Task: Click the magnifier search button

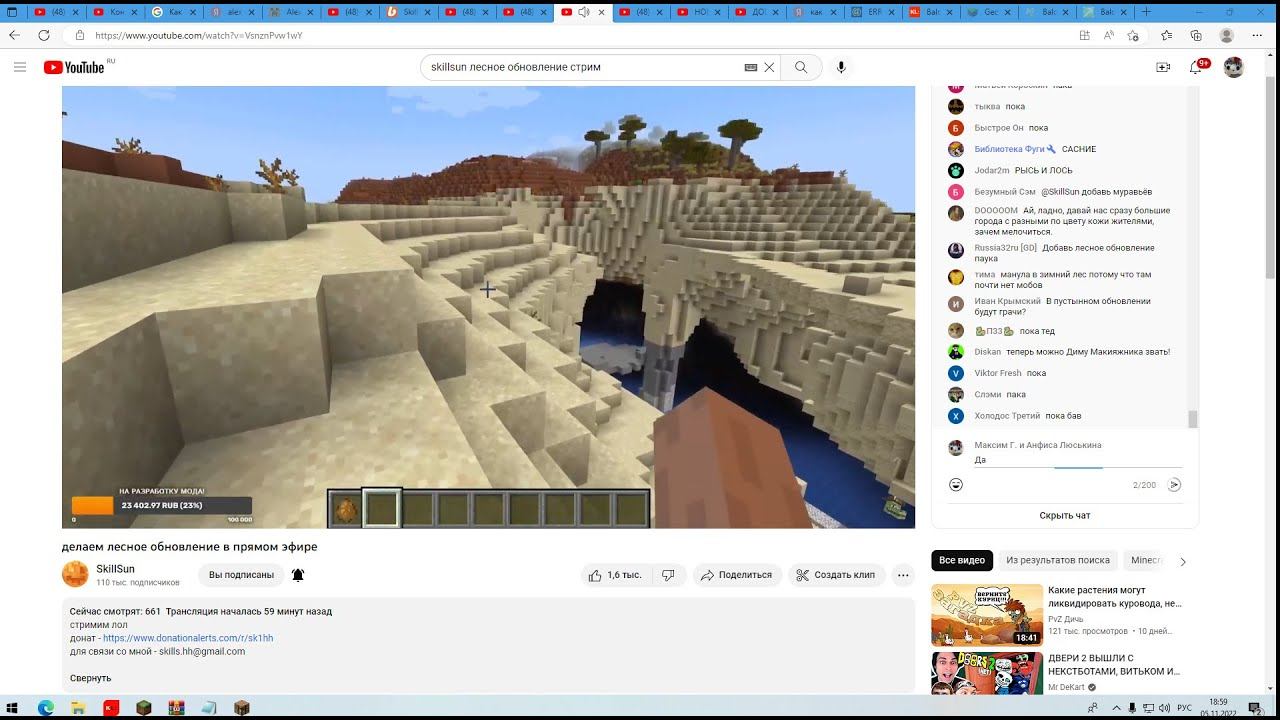Action: 801,67
